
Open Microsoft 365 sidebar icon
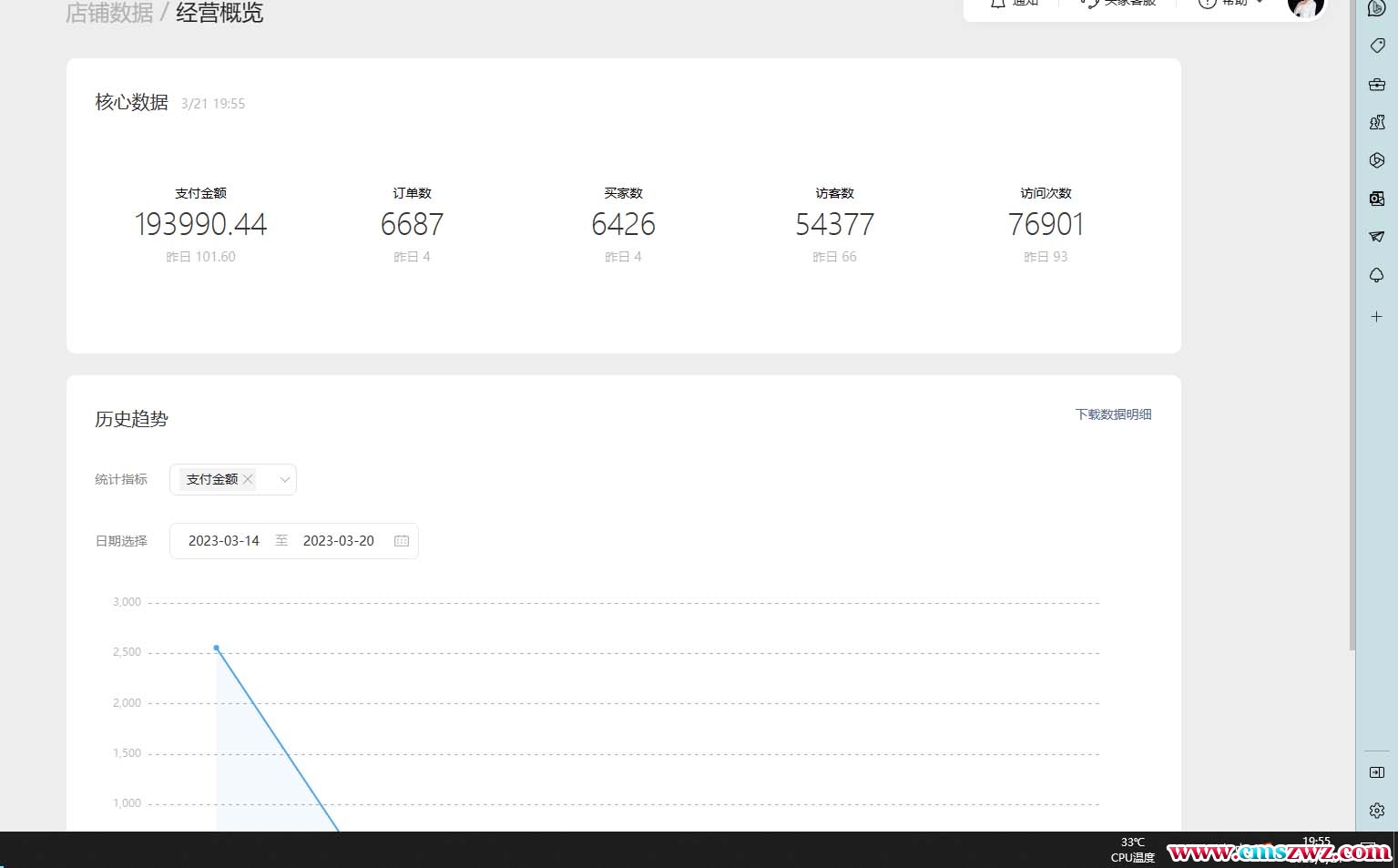point(1377,160)
